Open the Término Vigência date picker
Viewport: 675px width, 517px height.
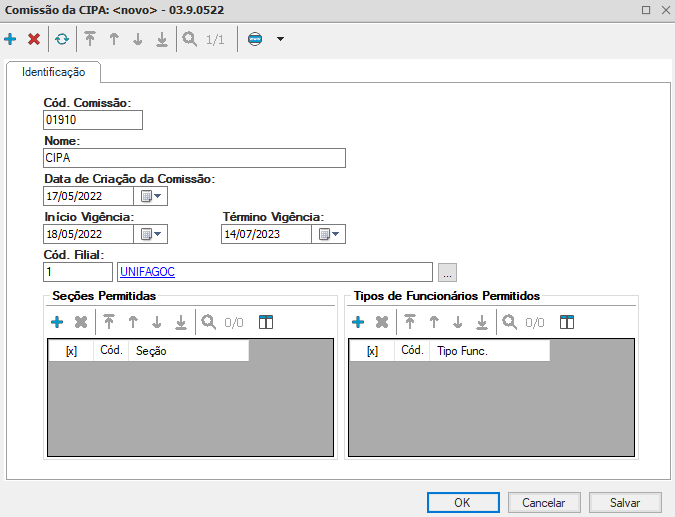click(x=329, y=234)
